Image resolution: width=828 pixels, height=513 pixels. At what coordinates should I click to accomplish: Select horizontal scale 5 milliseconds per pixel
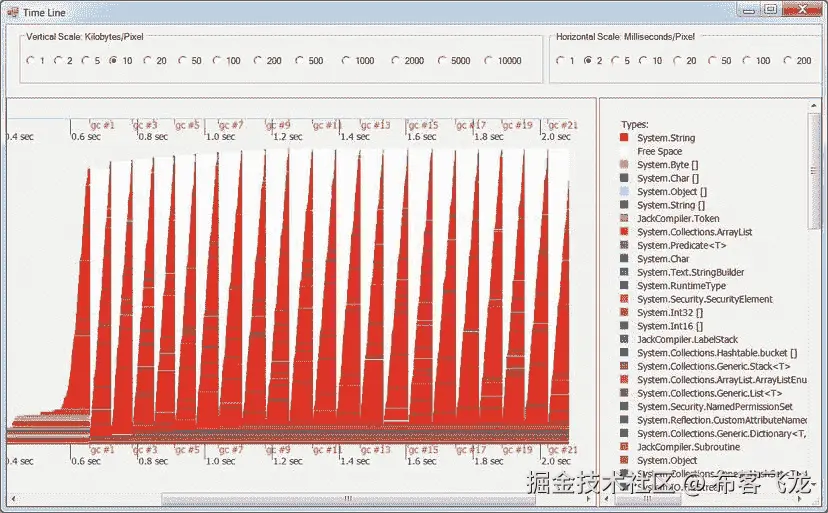pos(615,60)
